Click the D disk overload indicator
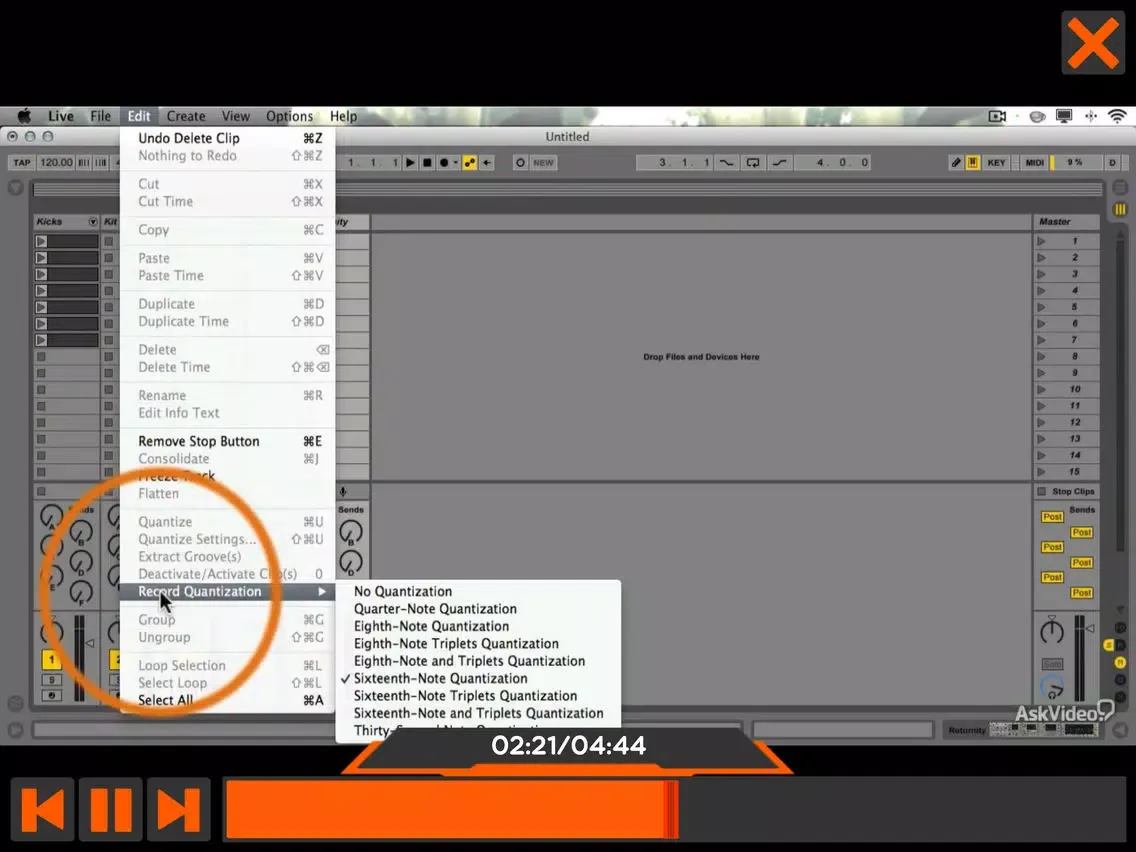The image size is (1136, 852). pyautogui.click(x=1112, y=162)
